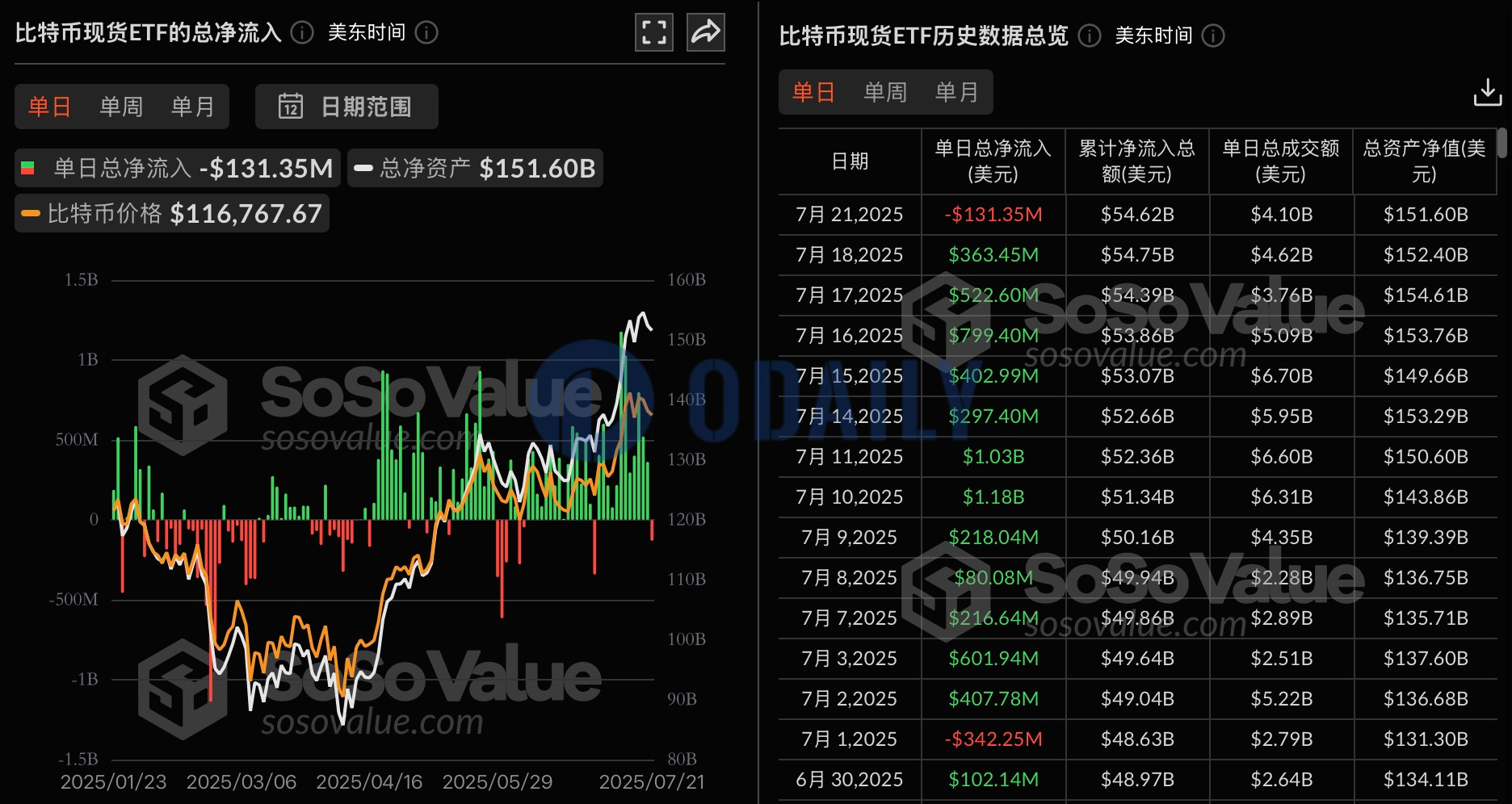Toggle 单日总净流入 legend series
This screenshot has height=804, width=1512.
(x=178, y=168)
